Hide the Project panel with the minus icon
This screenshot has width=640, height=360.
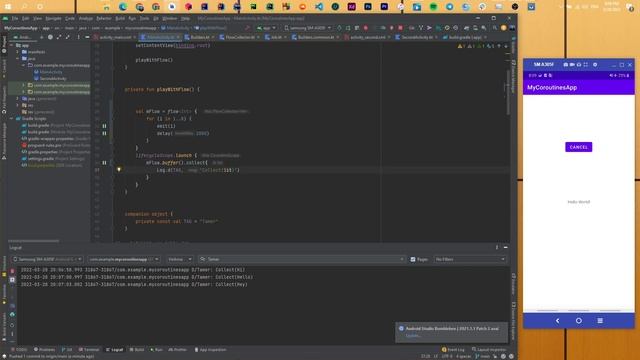pos(87,37)
